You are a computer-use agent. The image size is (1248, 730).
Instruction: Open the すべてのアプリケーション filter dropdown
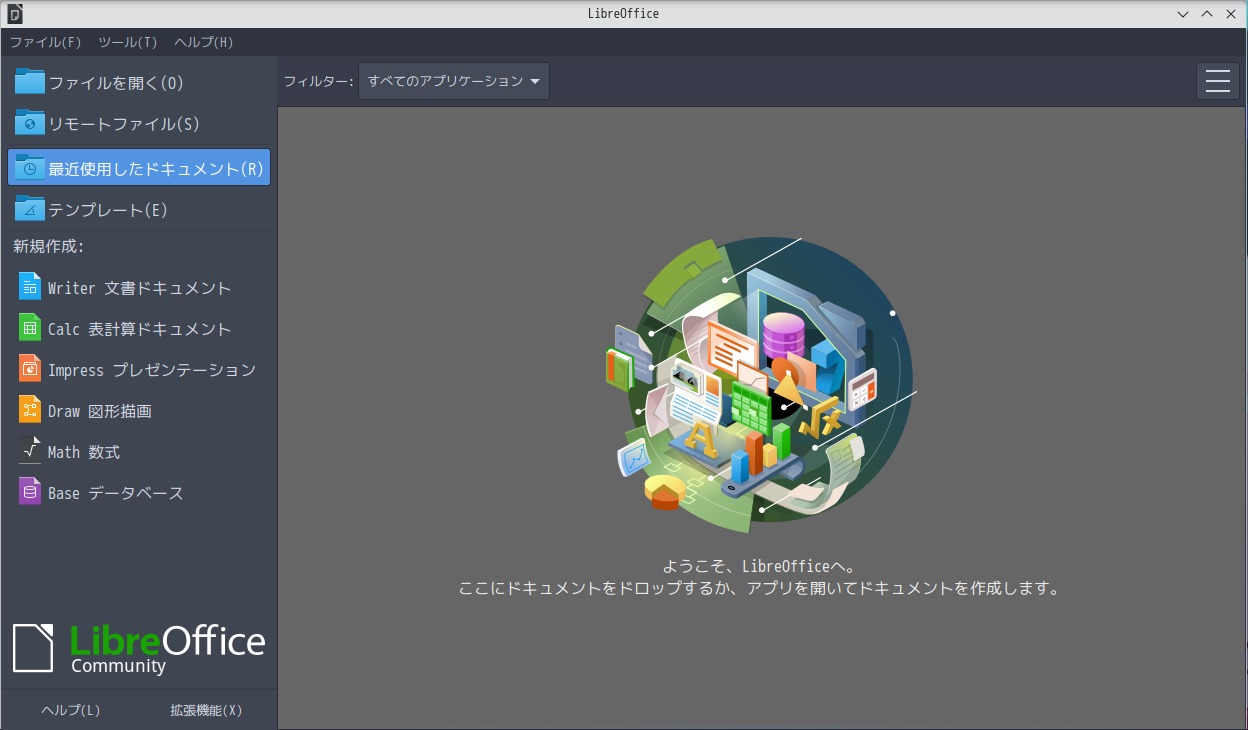point(453,81)
